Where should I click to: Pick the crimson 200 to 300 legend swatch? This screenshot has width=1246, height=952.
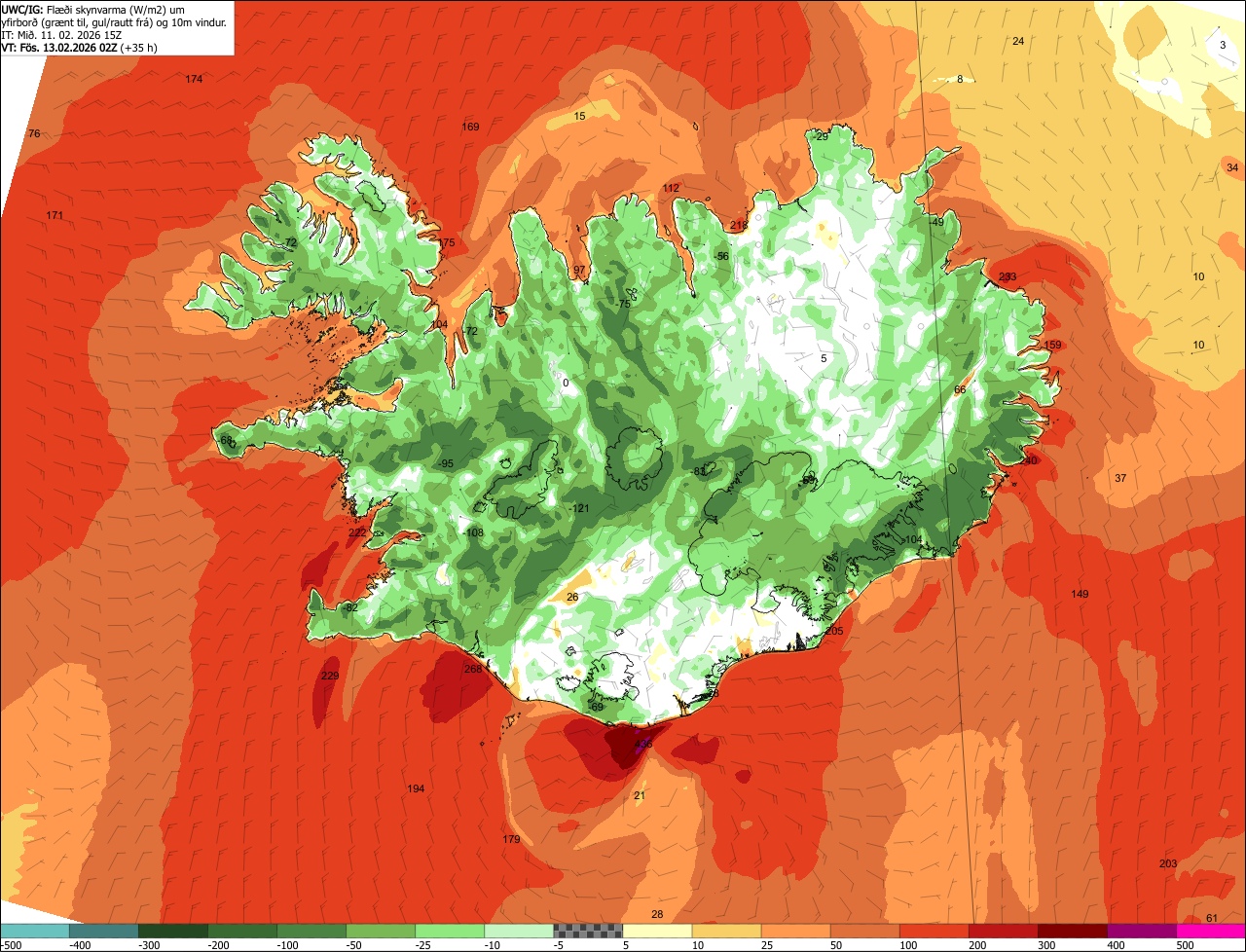(1002, 931)
